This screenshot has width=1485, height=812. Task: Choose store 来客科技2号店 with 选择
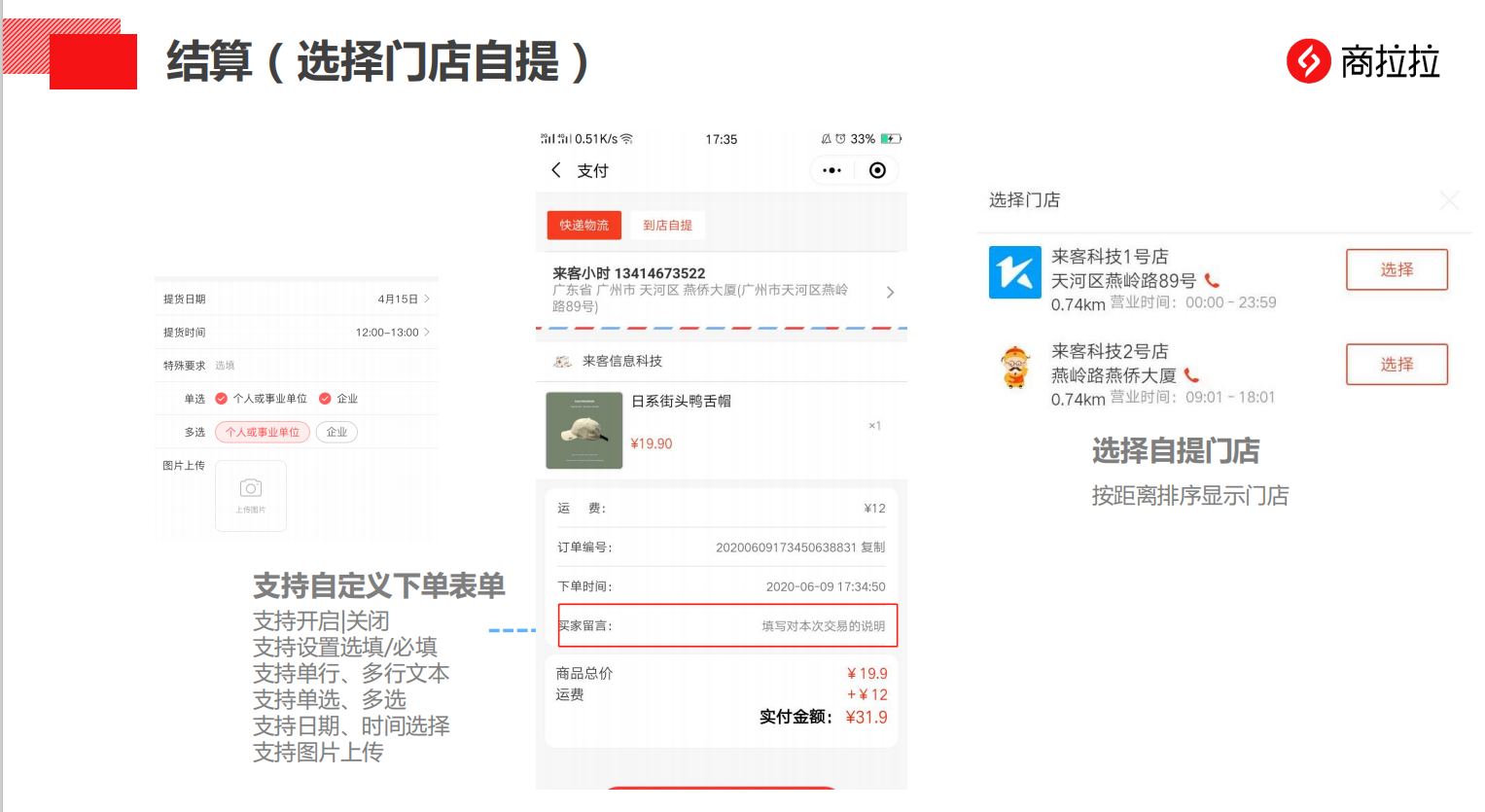click(x=1397, y=364)
